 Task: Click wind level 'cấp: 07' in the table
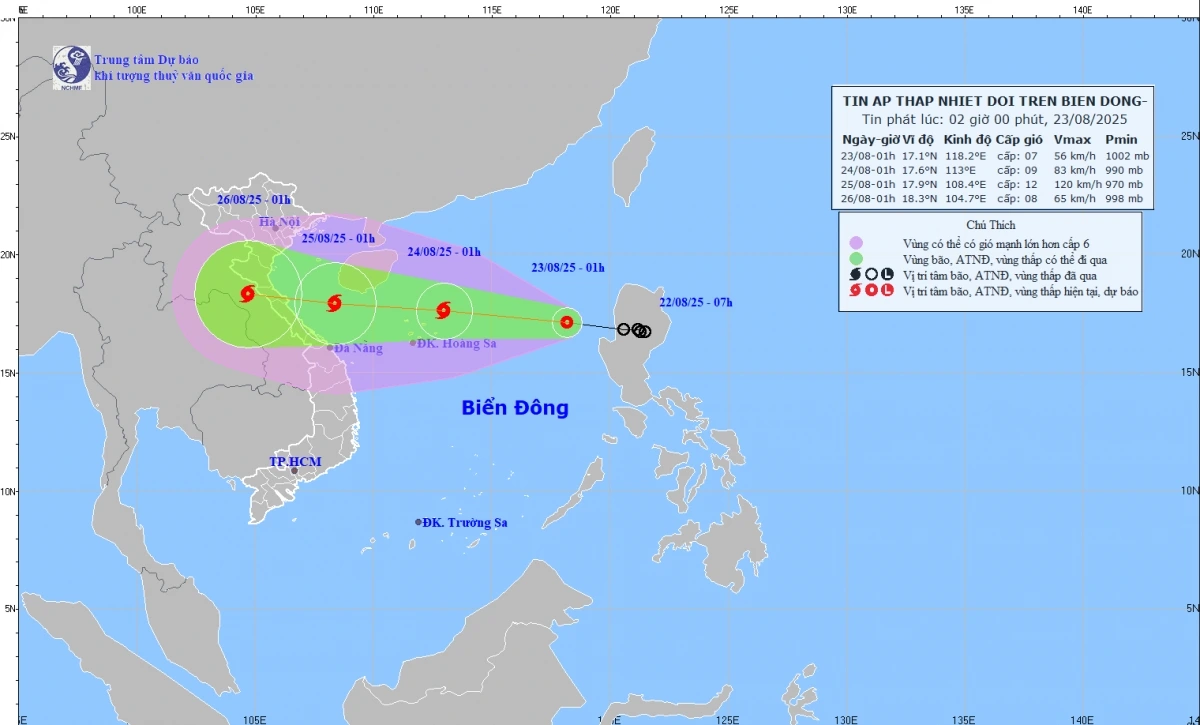1018,156
